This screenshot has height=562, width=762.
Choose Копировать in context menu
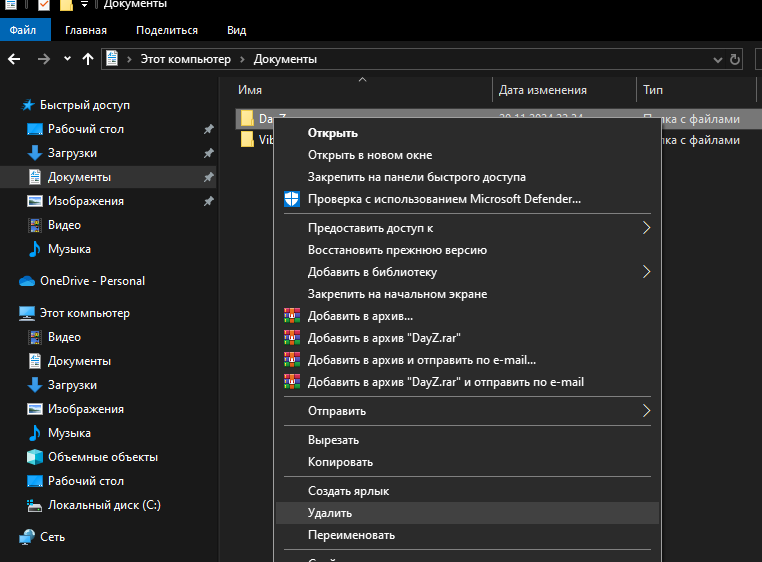tap(340, 462)
